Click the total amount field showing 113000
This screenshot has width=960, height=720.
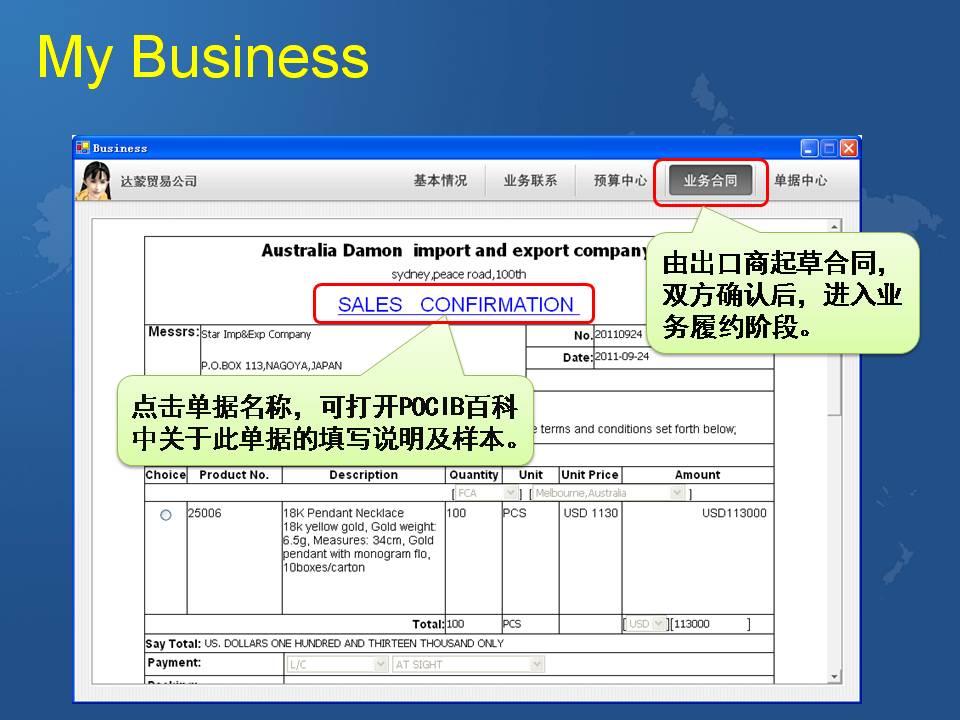[x=708, y=624]
